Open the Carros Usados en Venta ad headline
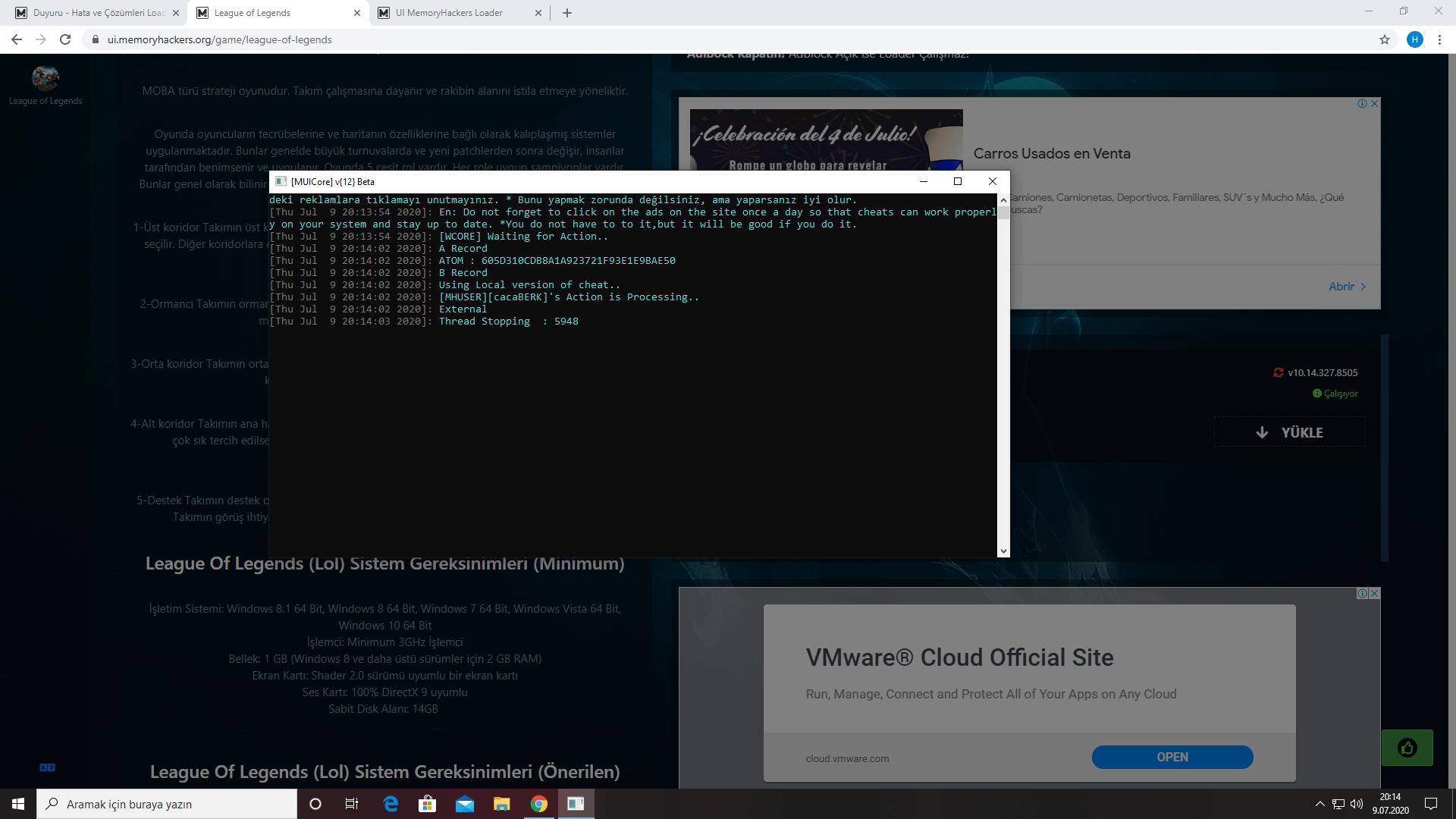The width and height of the screenshot is (1456, 819). pos(1052,153)
